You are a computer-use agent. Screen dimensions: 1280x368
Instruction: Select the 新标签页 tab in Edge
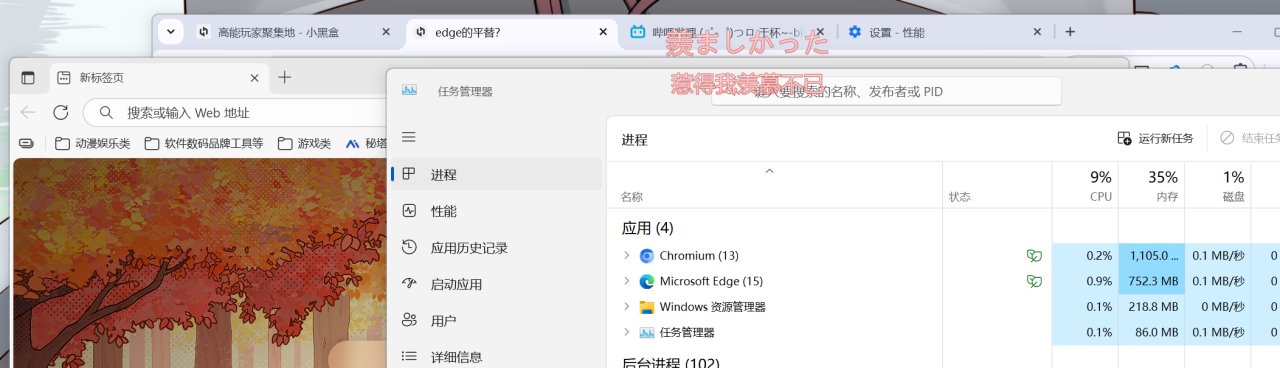pos(158,77)
